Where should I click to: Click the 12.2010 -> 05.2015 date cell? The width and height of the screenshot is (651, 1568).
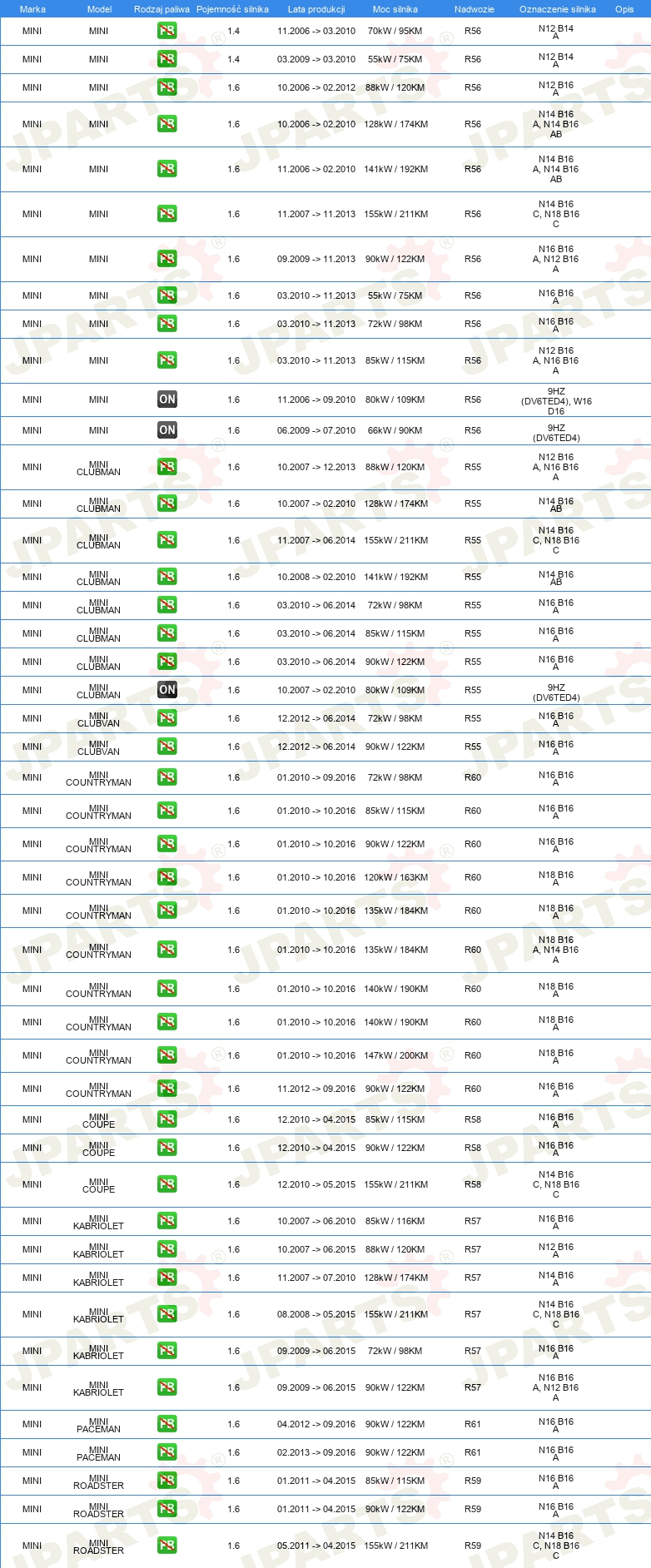(x=316, y=1184)
